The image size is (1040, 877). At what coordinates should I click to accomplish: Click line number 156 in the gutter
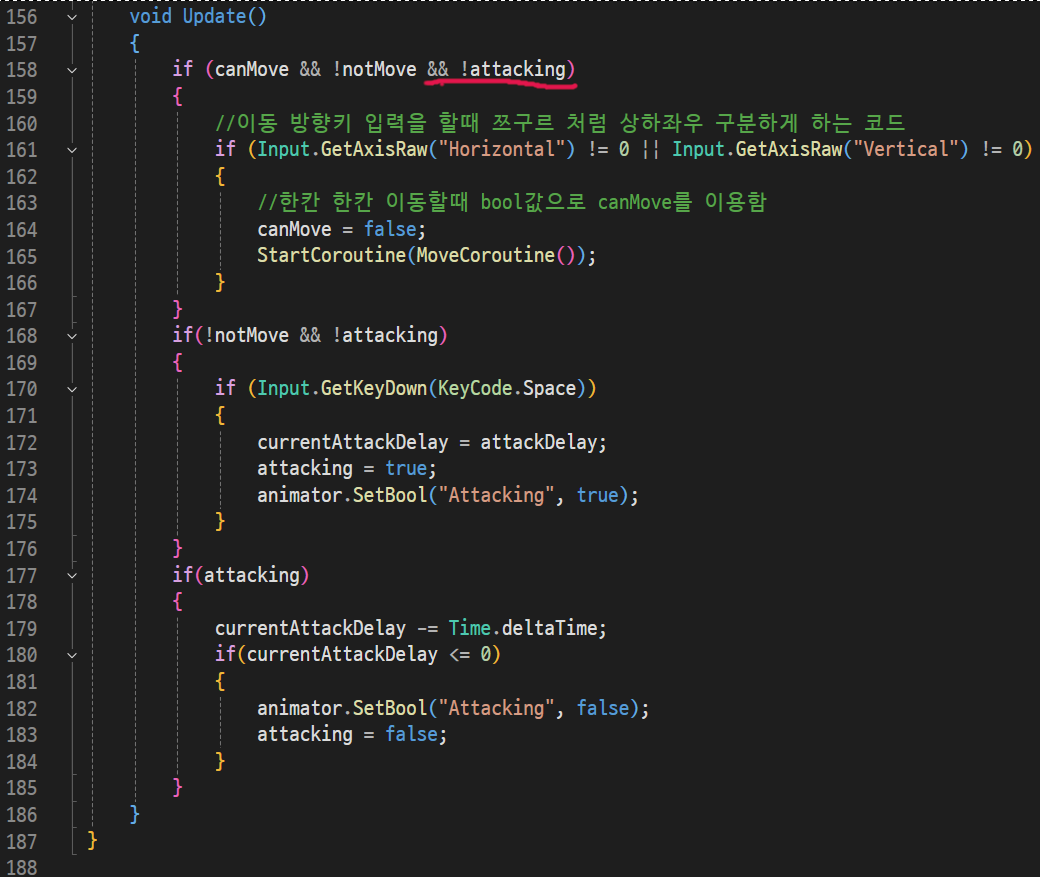[x=22, y=17]
